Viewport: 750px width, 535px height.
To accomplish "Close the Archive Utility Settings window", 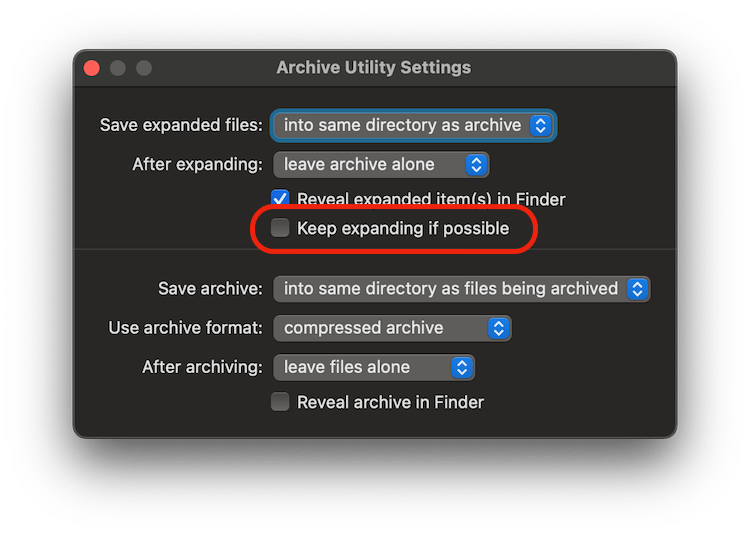I will point(92,68).
